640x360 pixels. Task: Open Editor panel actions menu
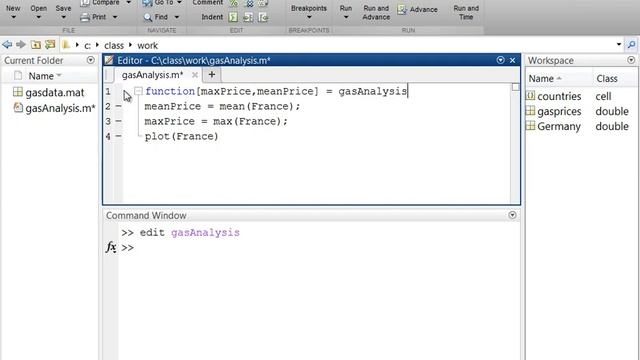(x=500, y=60)
